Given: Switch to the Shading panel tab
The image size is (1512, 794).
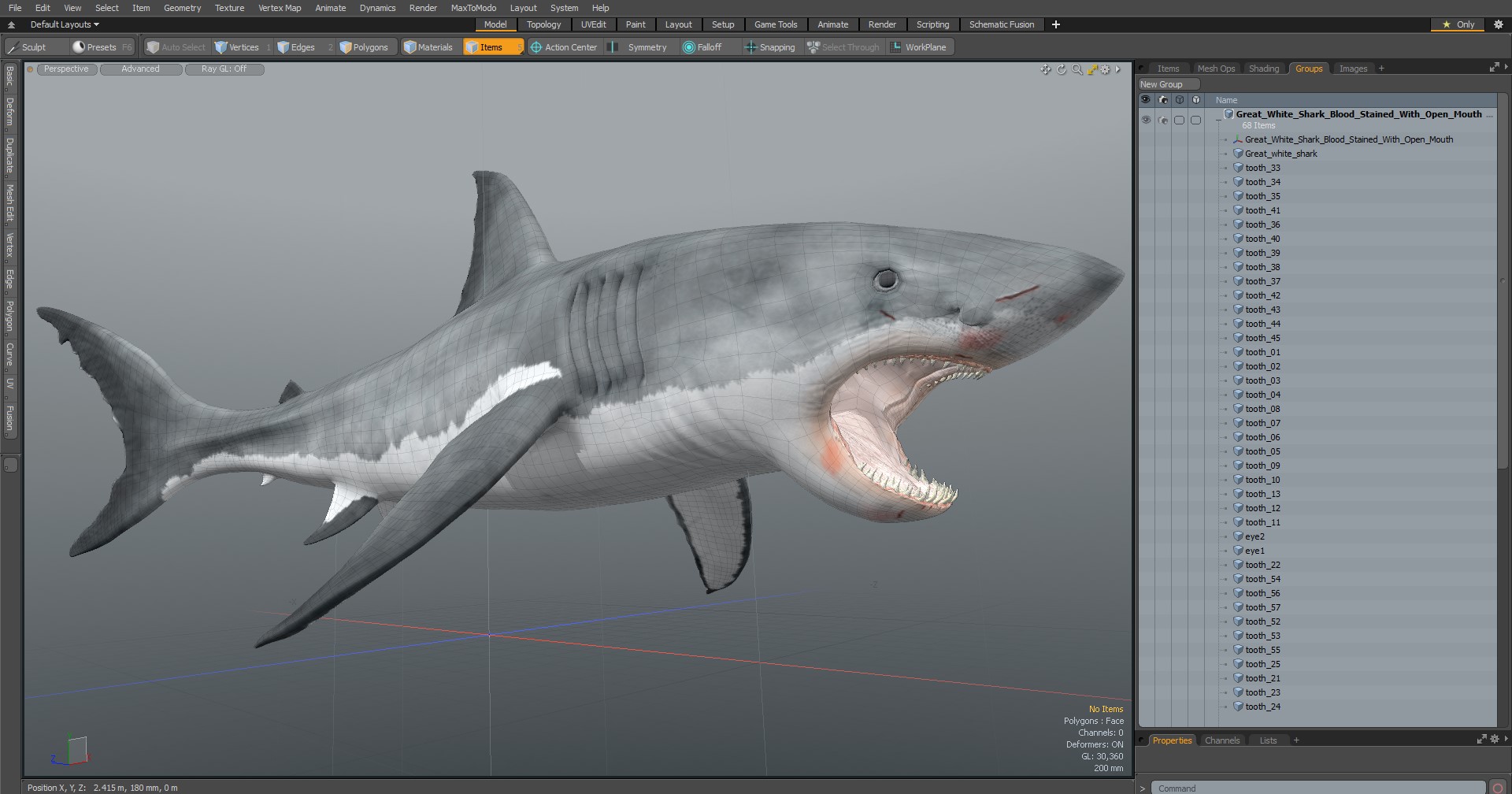Looking at the screenshot, I should click(x=1264, y=69).
